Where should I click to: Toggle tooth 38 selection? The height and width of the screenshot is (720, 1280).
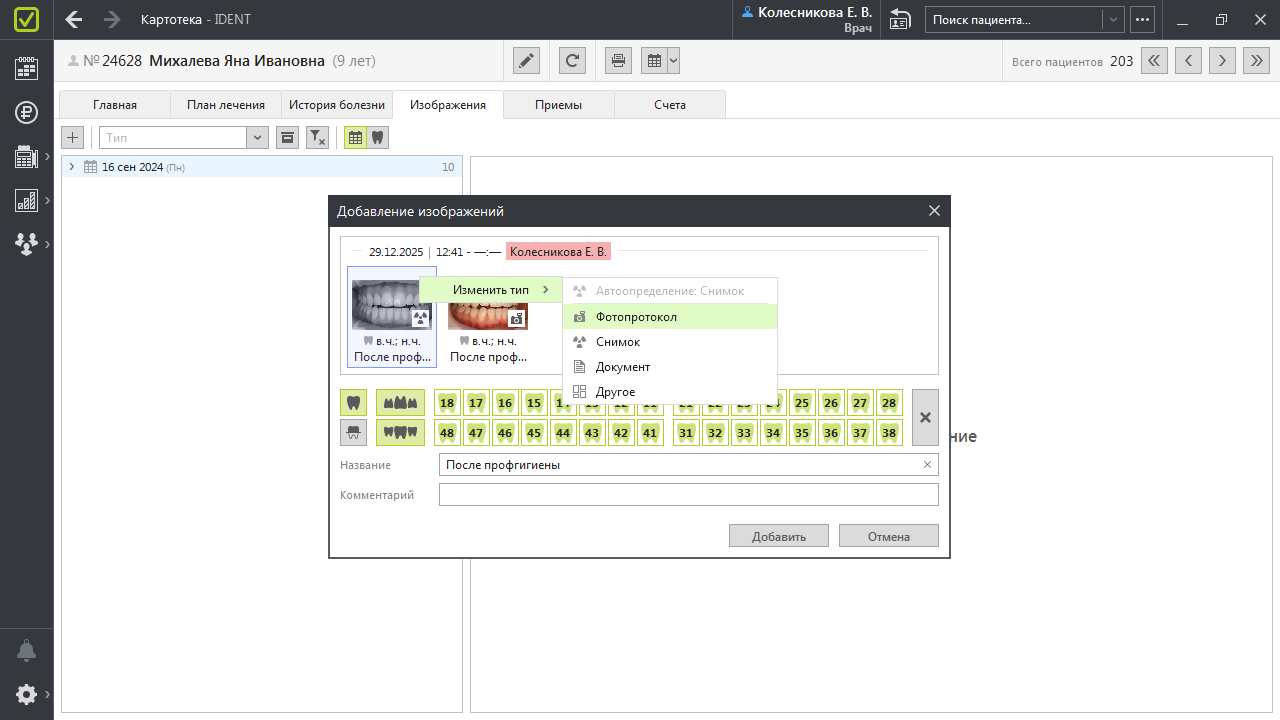pyautogui.click(x=889, y=433)
